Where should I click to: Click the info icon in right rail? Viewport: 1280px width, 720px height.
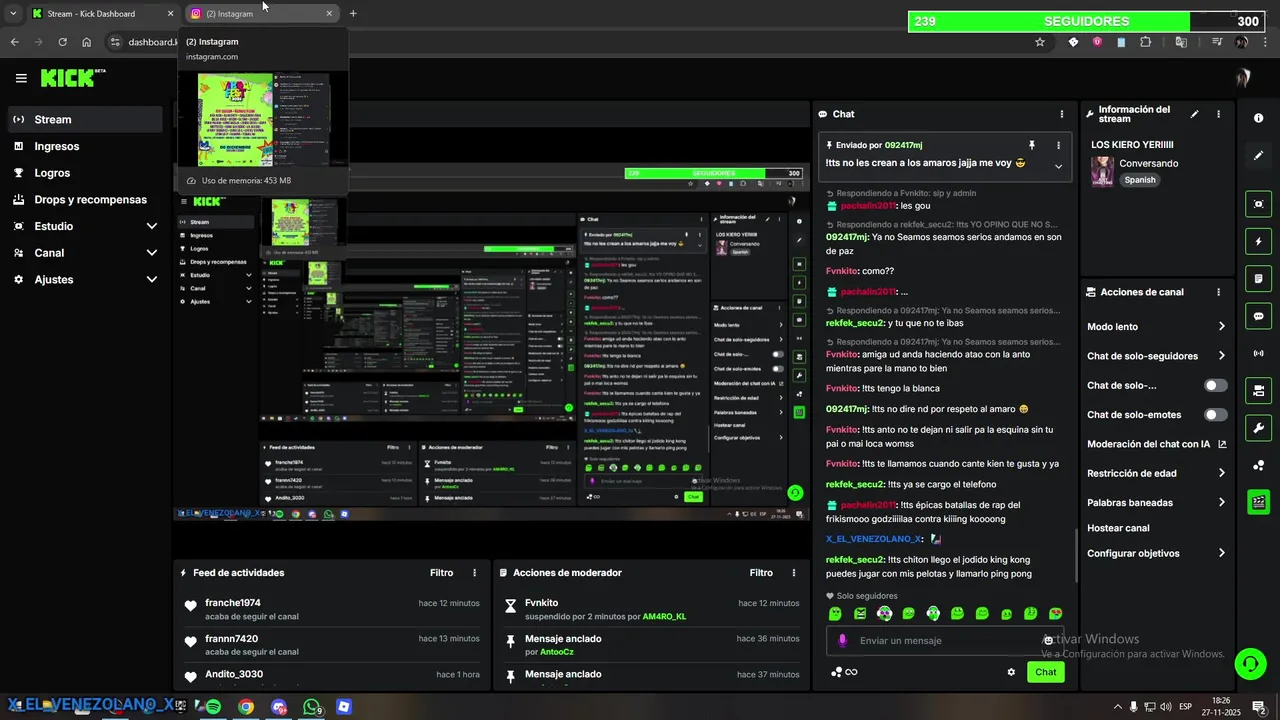click(x=1258, y=118)
